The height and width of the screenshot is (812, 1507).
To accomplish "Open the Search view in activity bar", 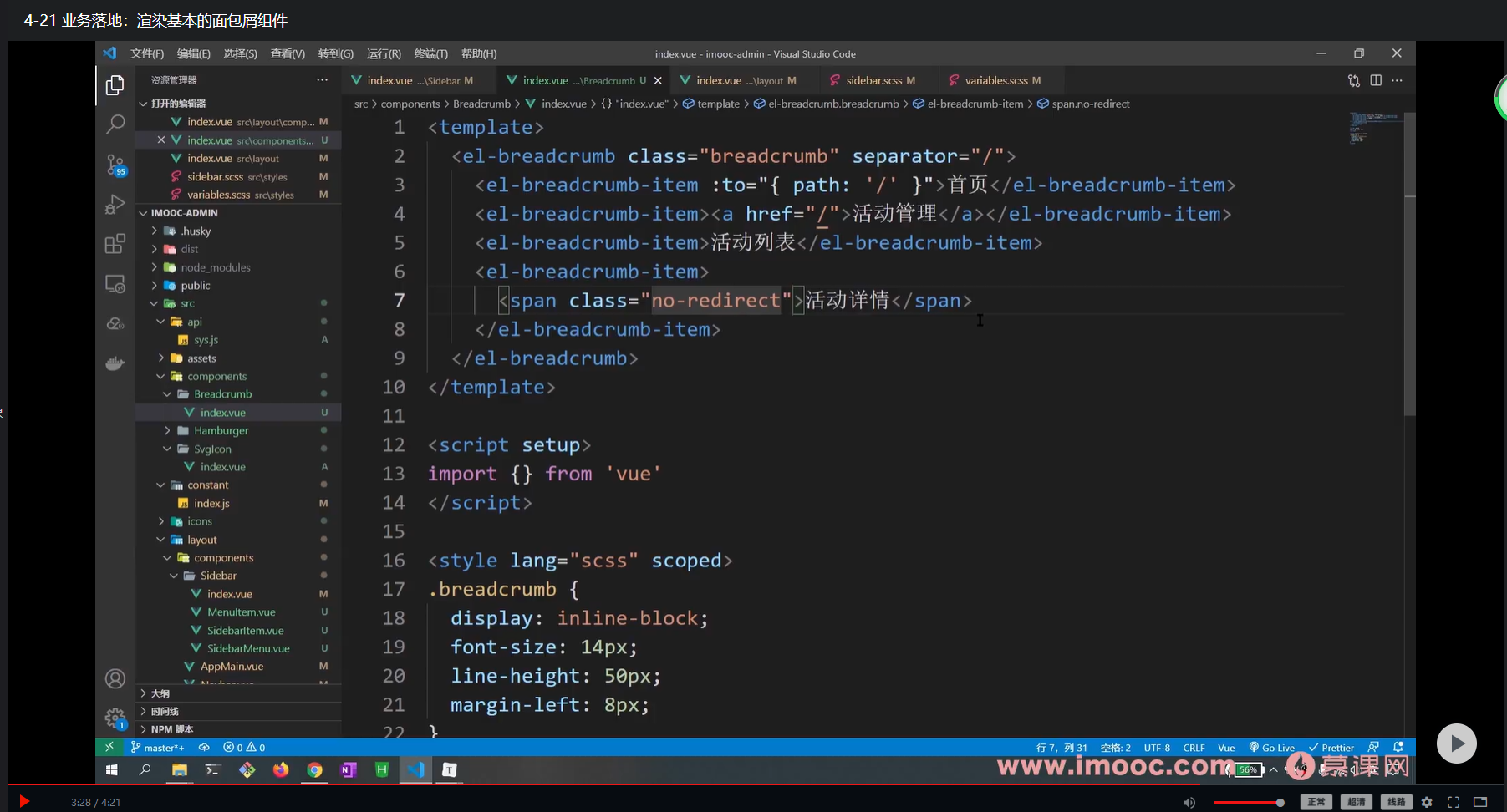I will click(115, 124).
